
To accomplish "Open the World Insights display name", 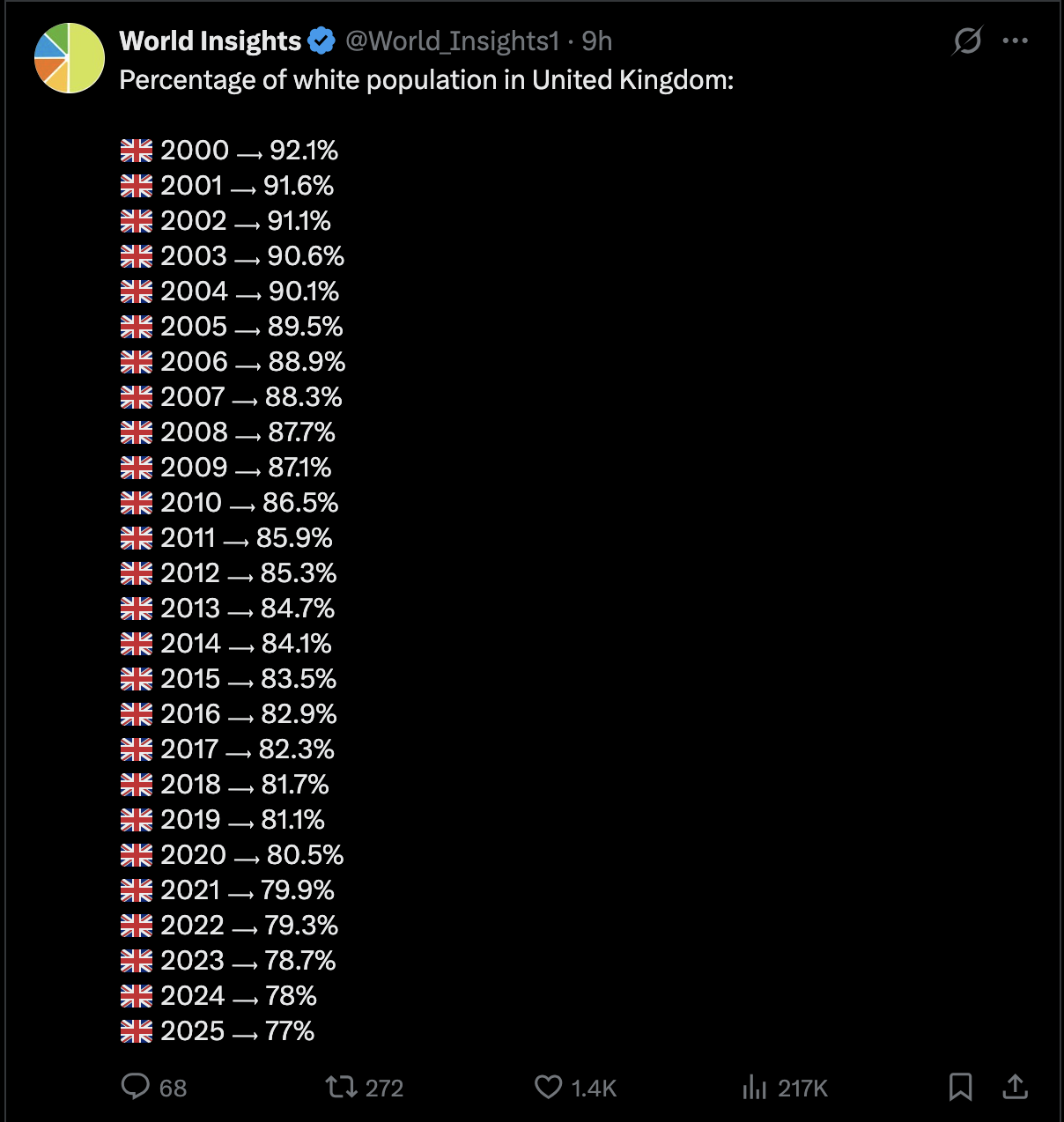I will click(211, 41).
